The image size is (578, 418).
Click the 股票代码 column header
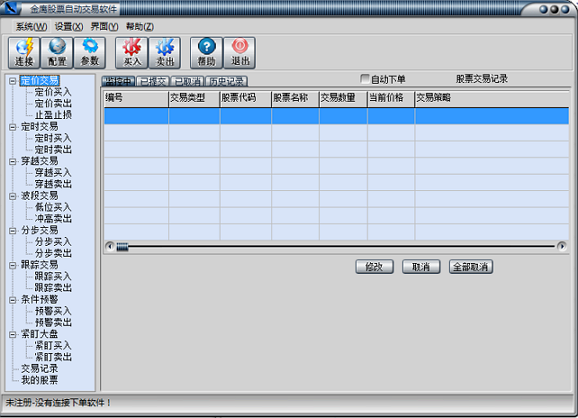pyautogui.click(x=246, y=98)
